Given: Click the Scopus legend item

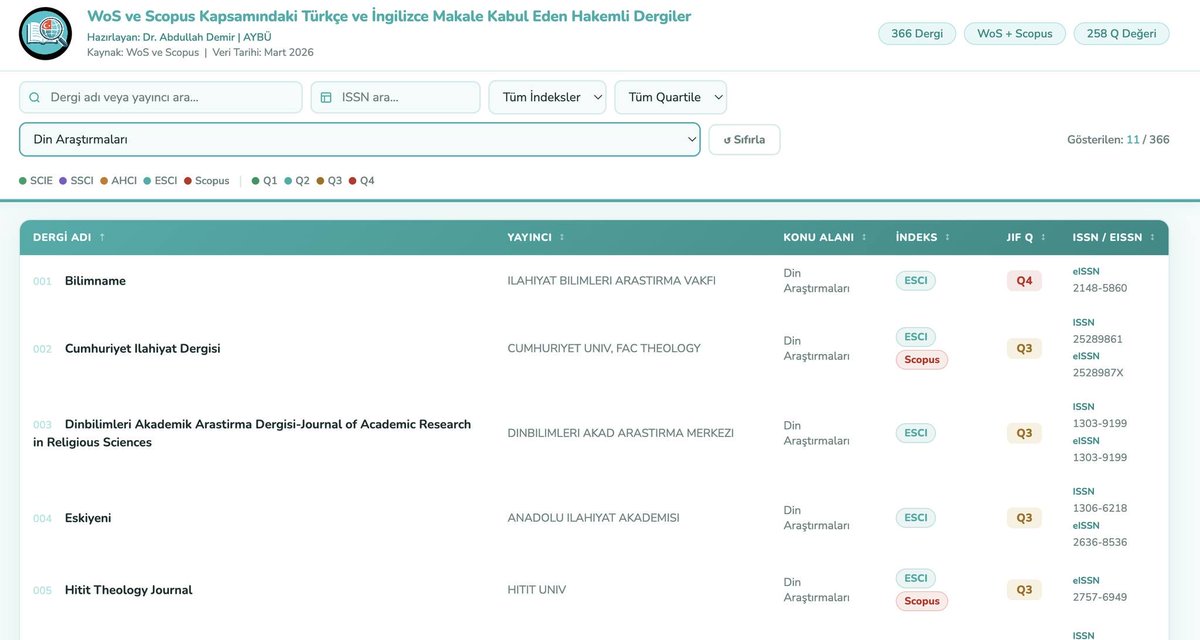Looking at the screenshot, I should tap(206, 181).
